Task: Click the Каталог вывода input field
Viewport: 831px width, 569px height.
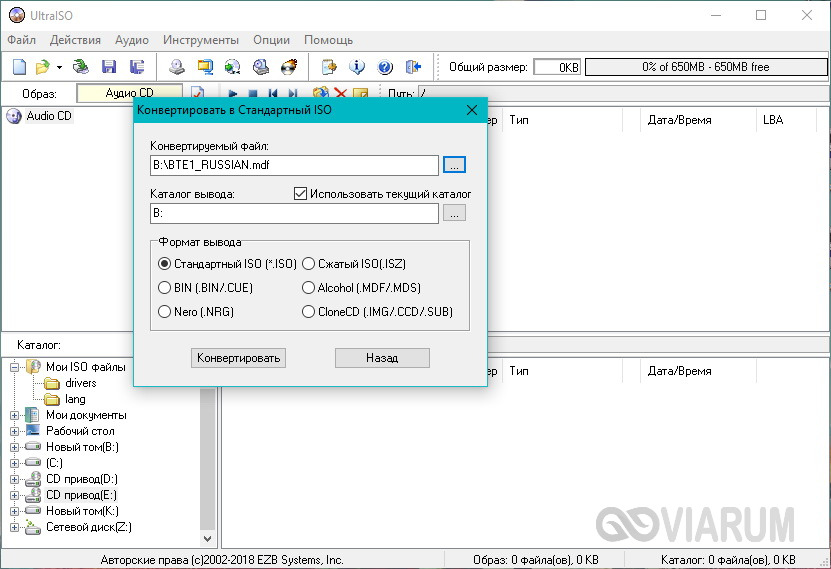Action: click(294, 213)
